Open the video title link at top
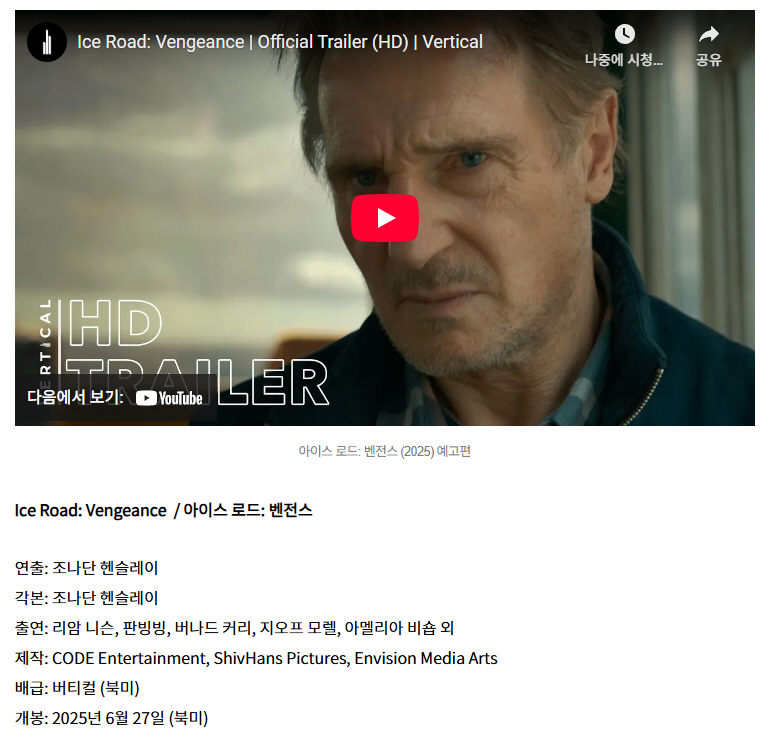The height and width of the screenshot is (739, 770). (280, 42)
